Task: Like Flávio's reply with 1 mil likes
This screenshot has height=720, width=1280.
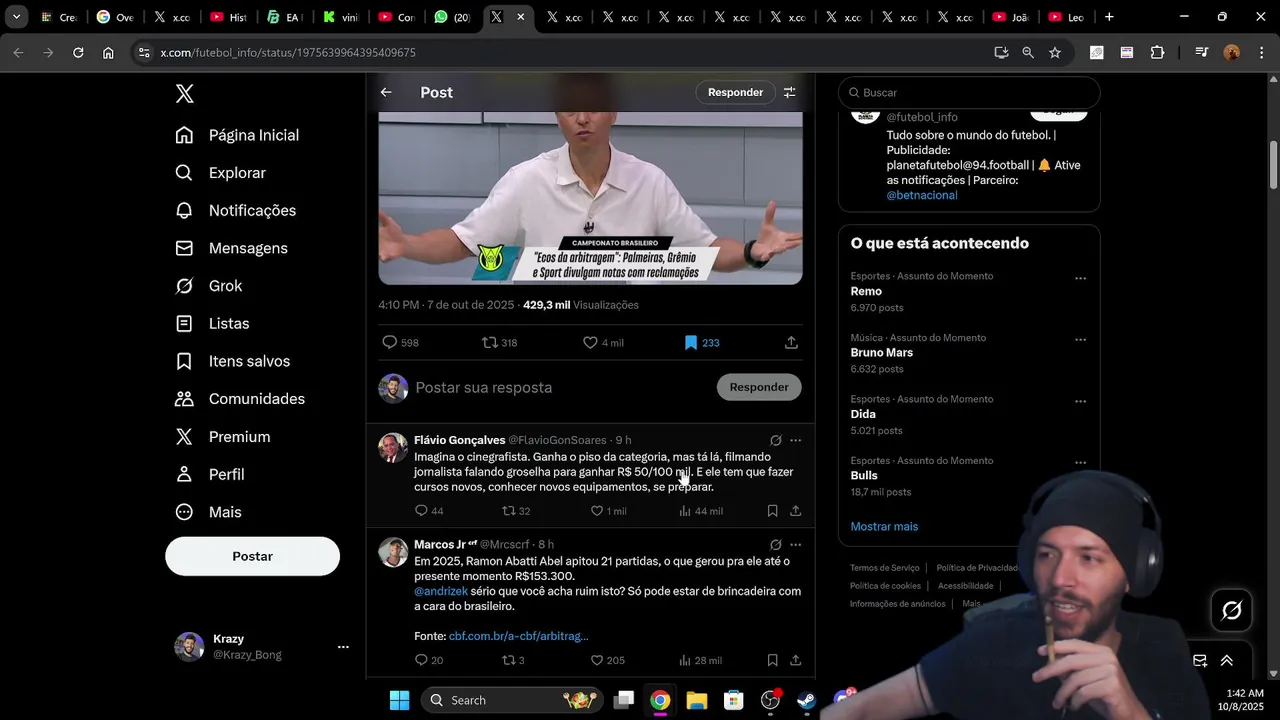Action: point(597,511)
